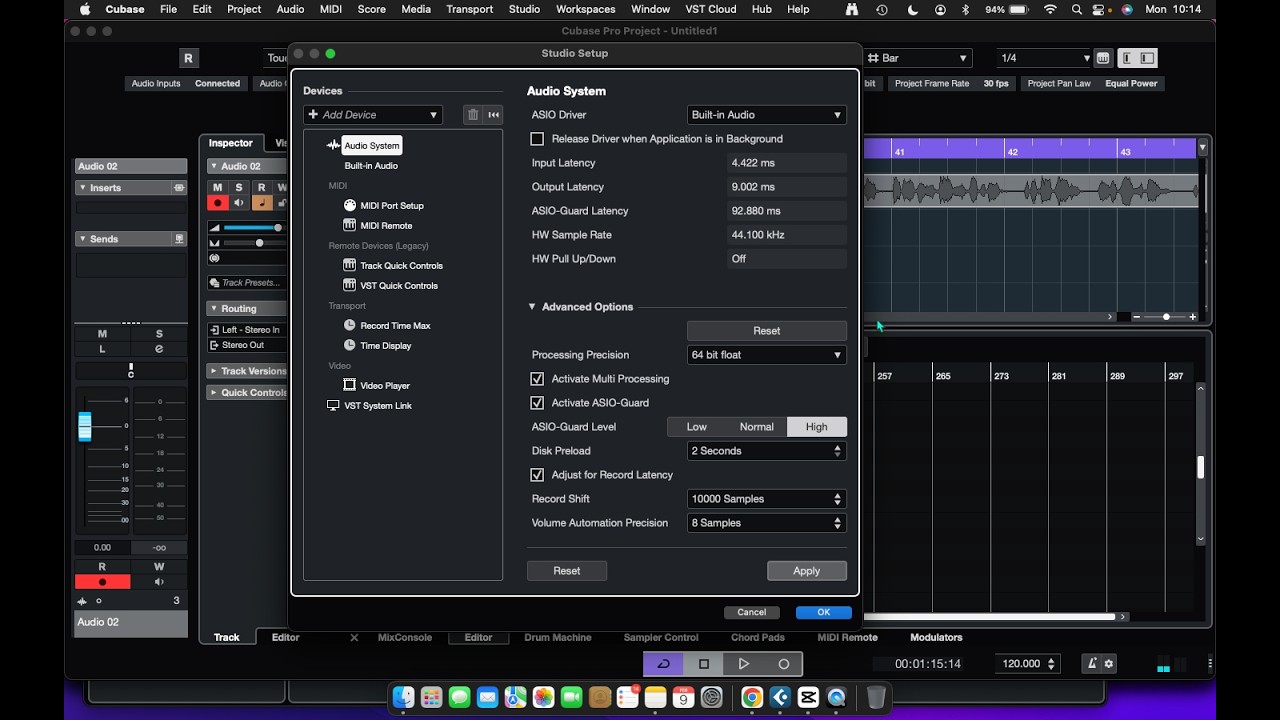Screen dimensions: 1280x720
Task: Uncheck Activate Multi Processing
Action: click(x=537, y=379)
